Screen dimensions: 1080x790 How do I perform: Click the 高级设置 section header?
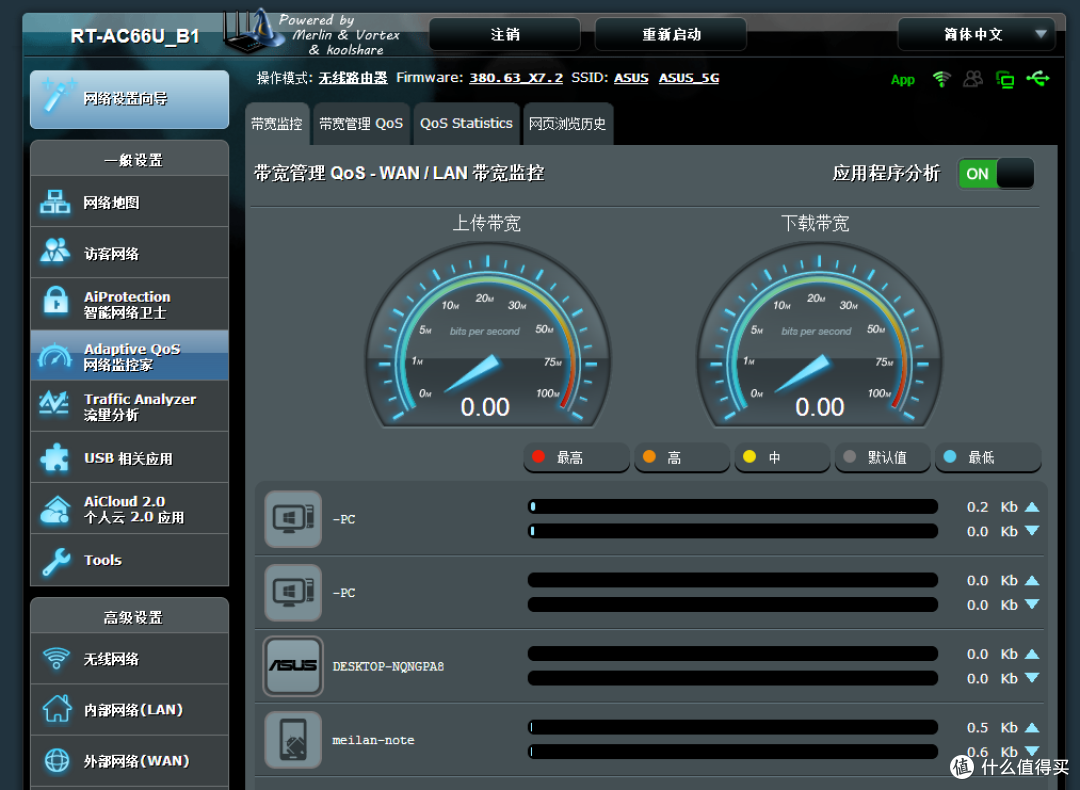point(129,616)
